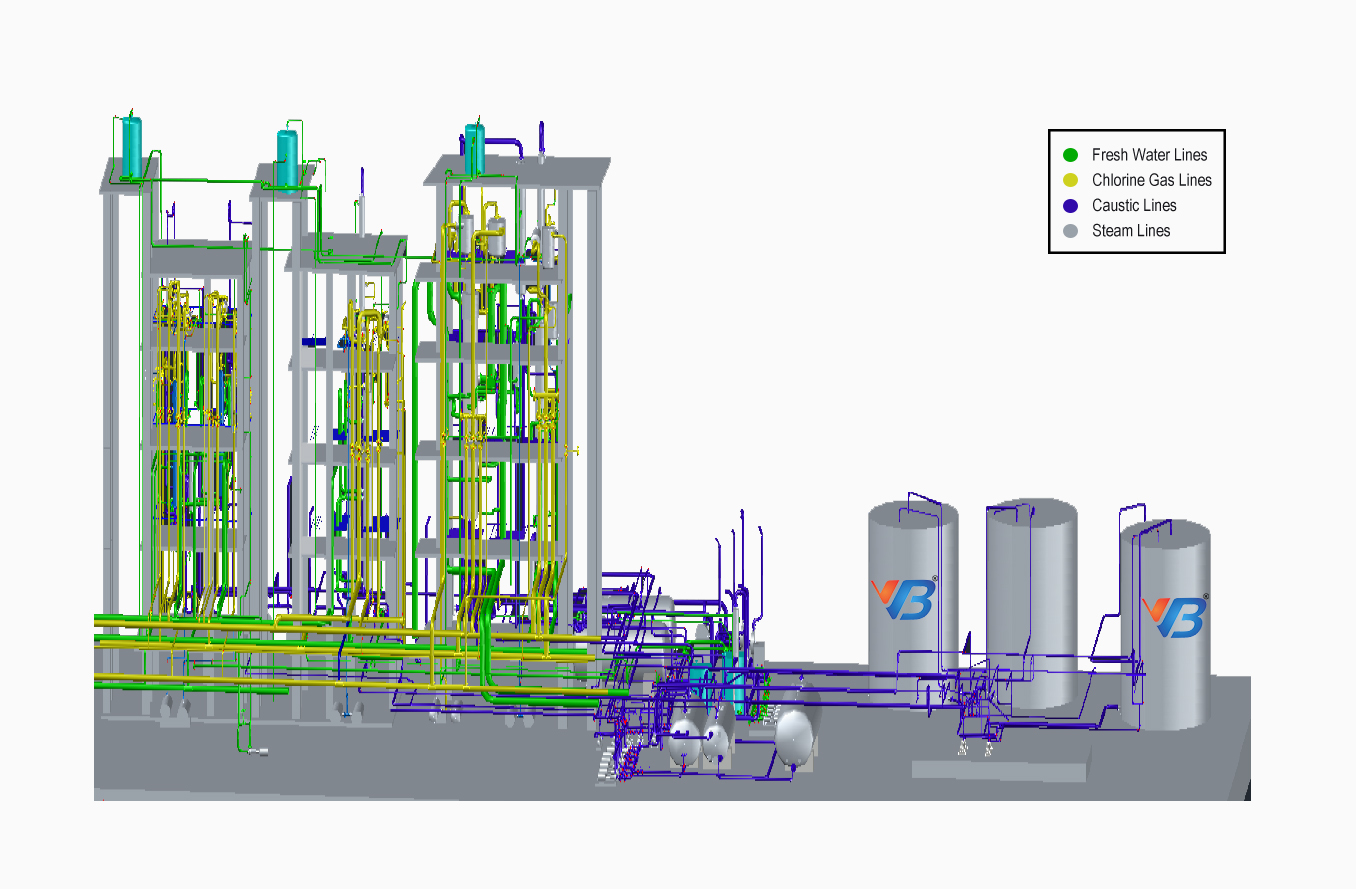
Task: Click the VB logo on the left storage tank
Action: coord(903,598)
